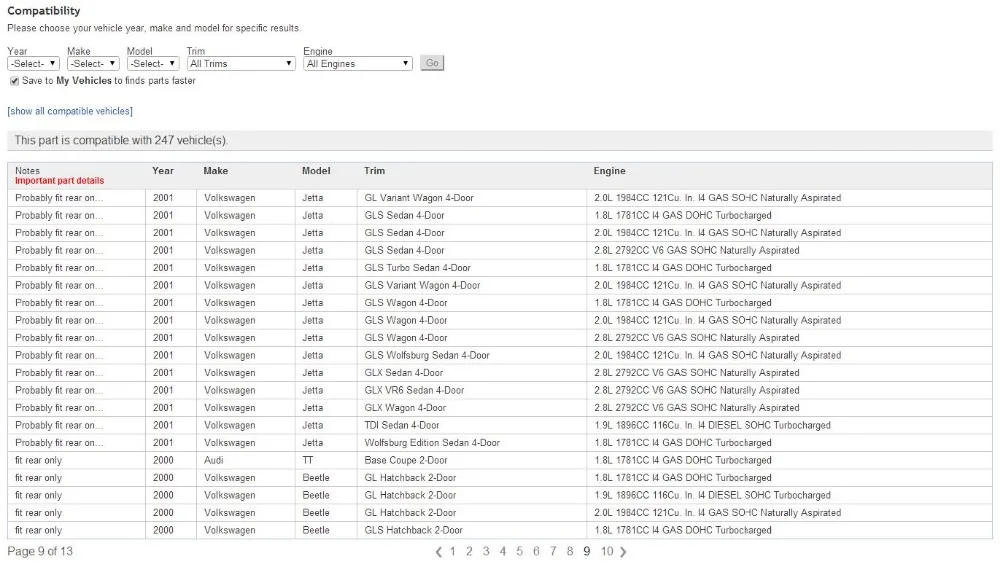Go to page 8

(x=570, y=551)
